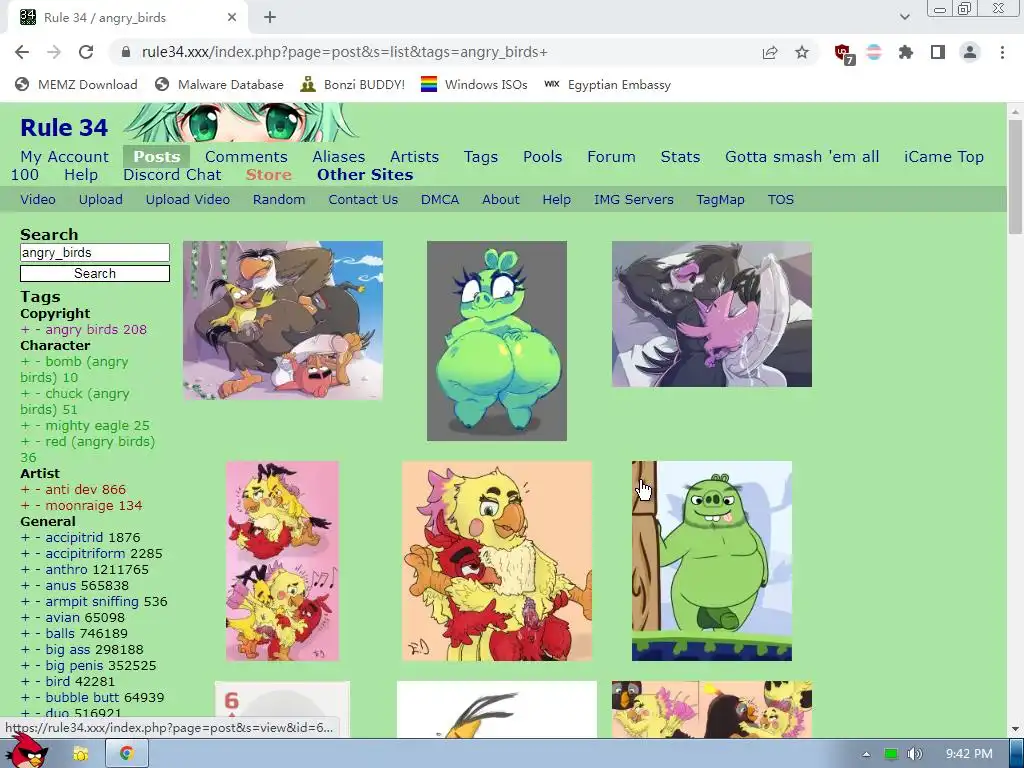Screen dimensions: 1024x768
Task: Open the Aliases page
Action: [338, 157]
